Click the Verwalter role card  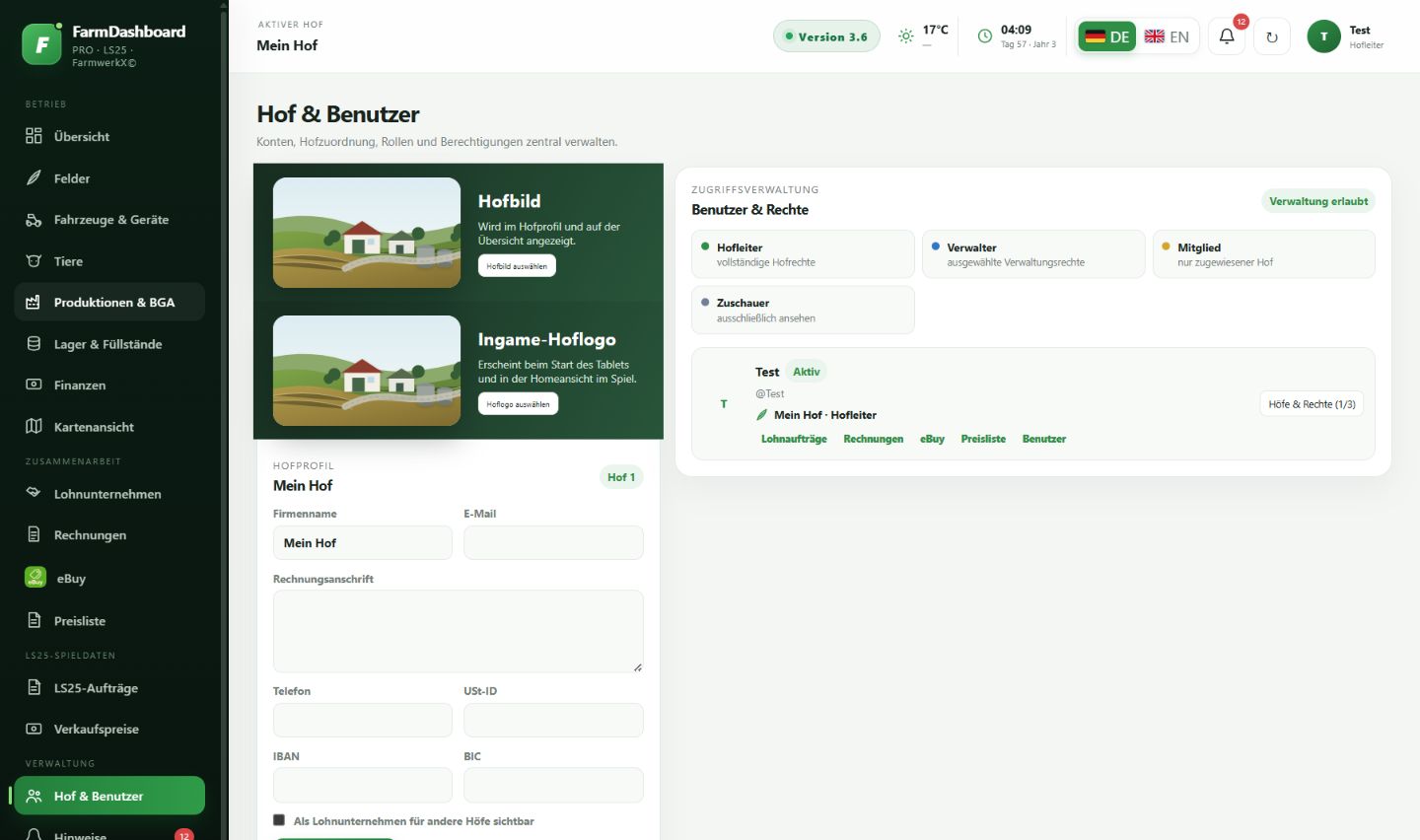(x=1033, y=254)
